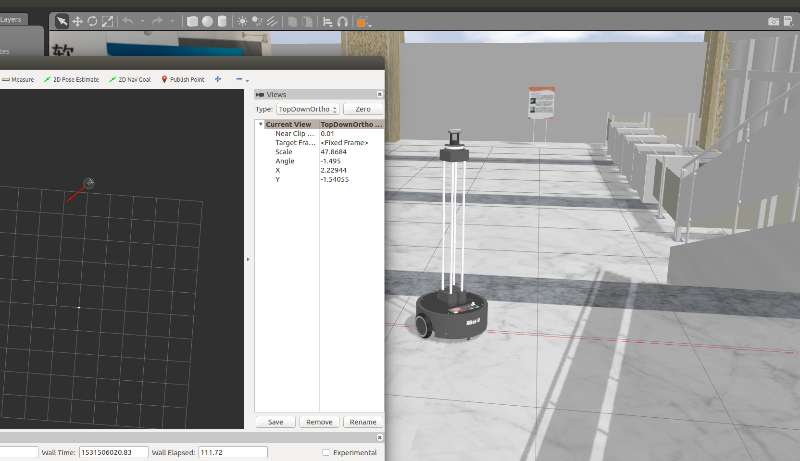Click the Paste icon in Gazebo toolbar

tap(307, 21)
